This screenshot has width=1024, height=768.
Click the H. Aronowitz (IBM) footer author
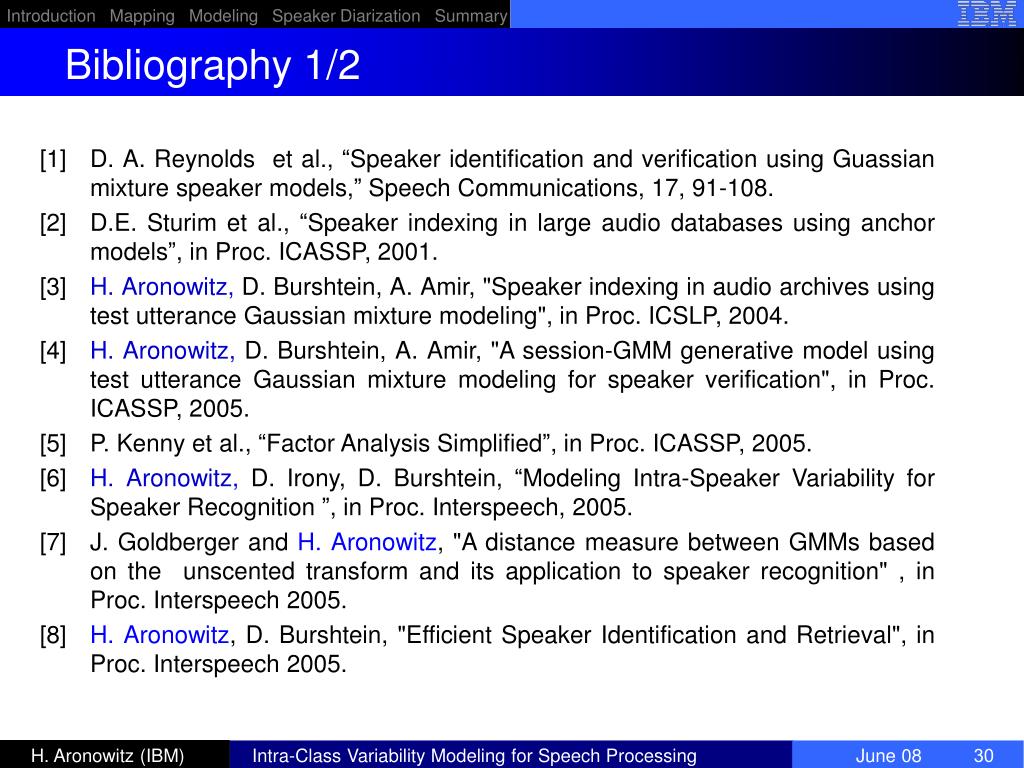[107, 756]
